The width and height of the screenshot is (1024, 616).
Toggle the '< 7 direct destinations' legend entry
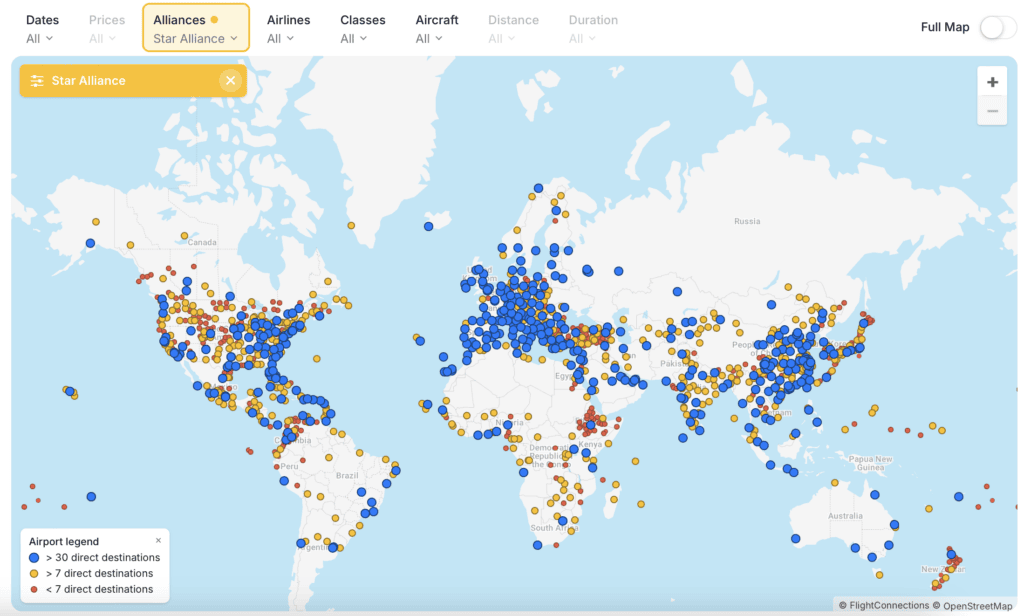pyautogui.click(x=95, y=589)
